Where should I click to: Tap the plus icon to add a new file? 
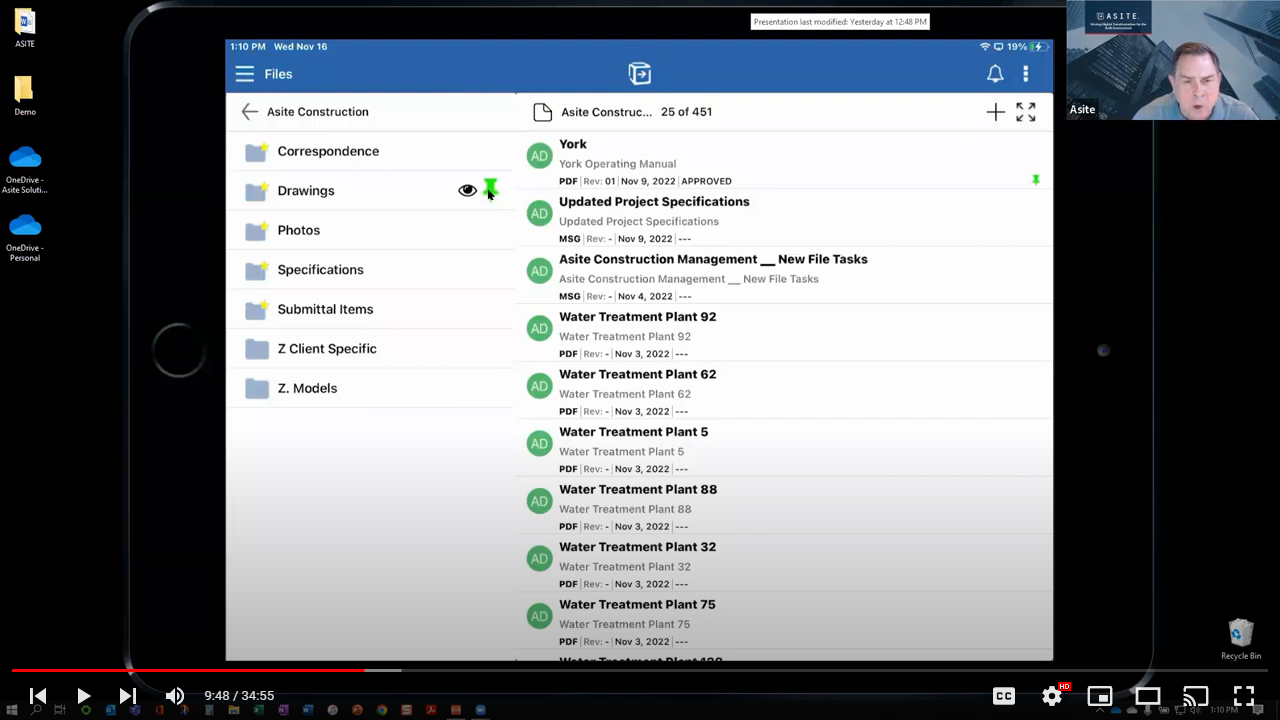tap(995, 112)
